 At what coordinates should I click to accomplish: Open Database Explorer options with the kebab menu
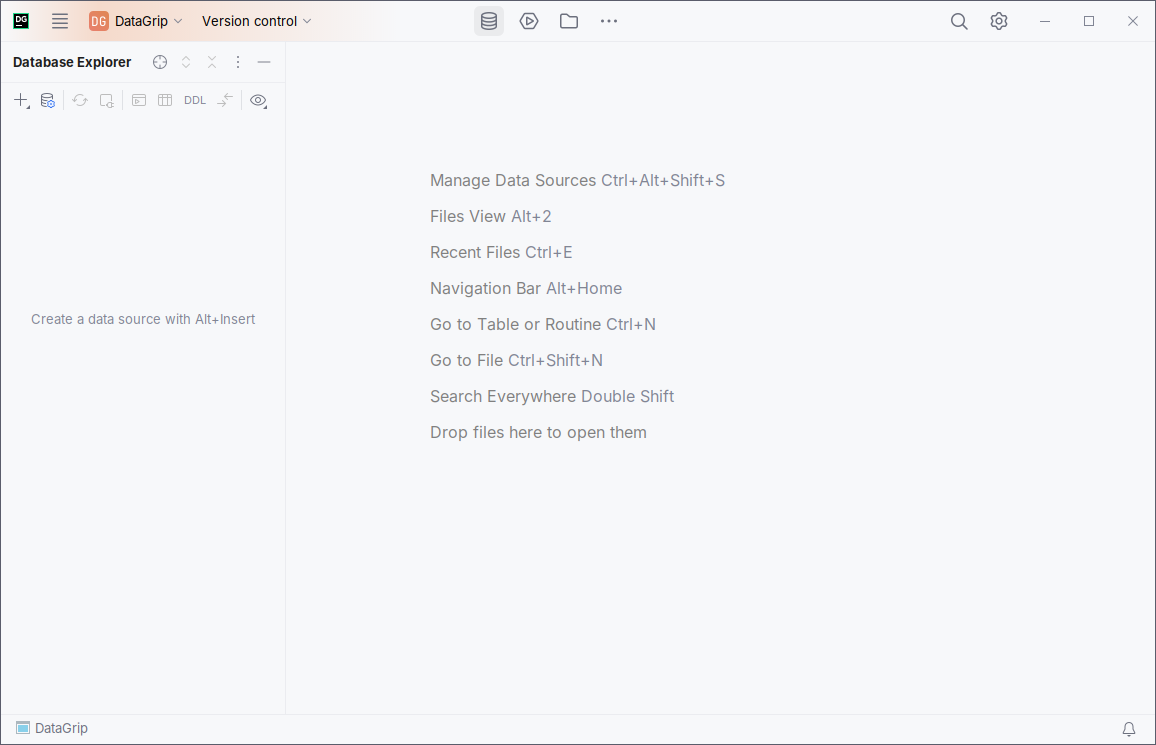point(237,62)
